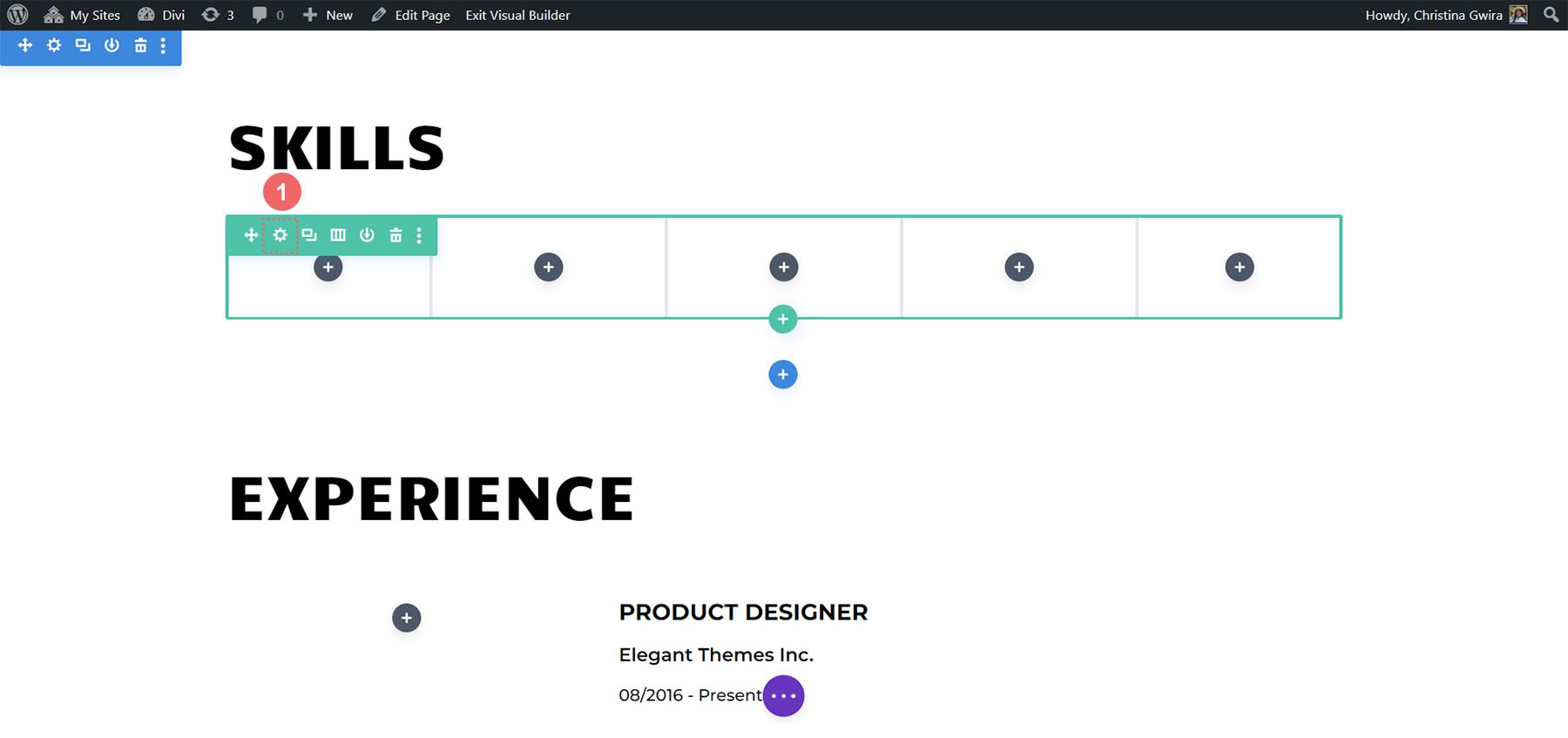Delete the row using green trash icon
Viewport: 1568px width, 738px height.
395,235
